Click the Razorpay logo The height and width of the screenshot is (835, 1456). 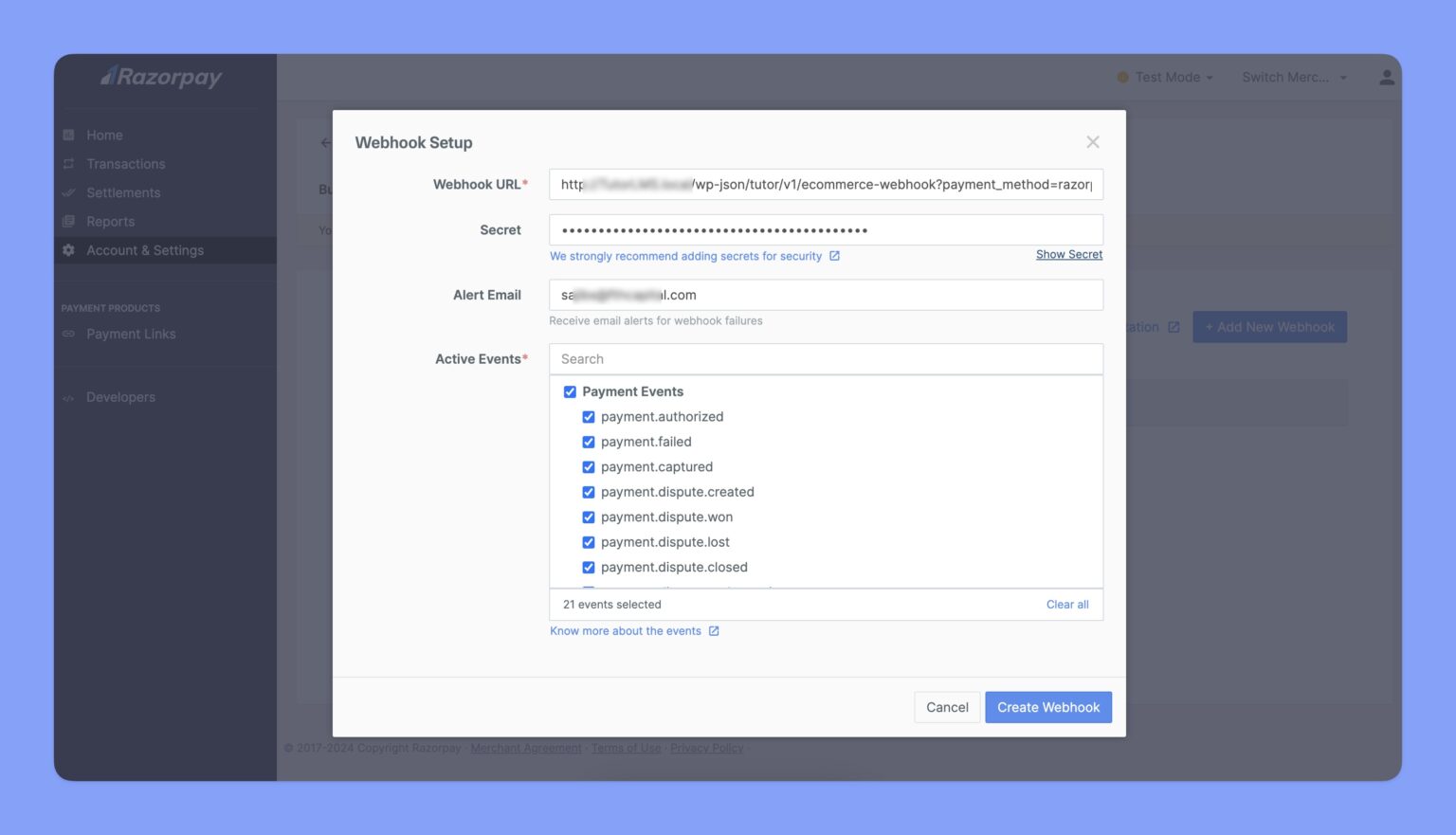(162, 77)
